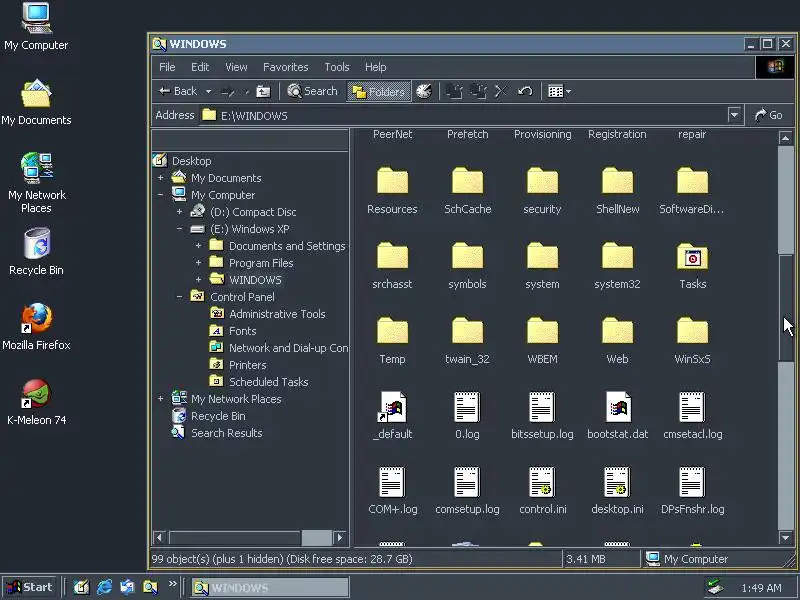Screen dimensions: 800x600
Task: Click the WINDOWS taskbar button
Action: [271, 587]
